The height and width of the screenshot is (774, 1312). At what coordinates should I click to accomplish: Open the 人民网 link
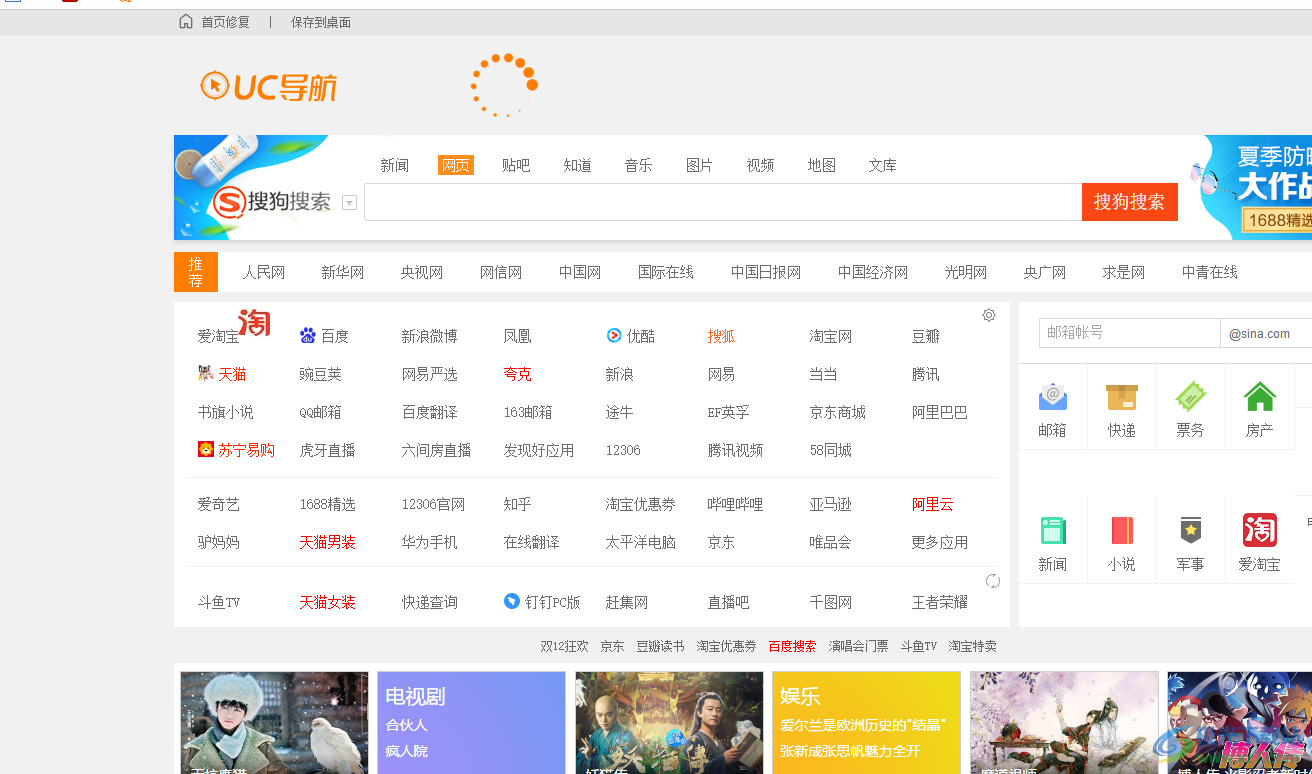[264, 272]
